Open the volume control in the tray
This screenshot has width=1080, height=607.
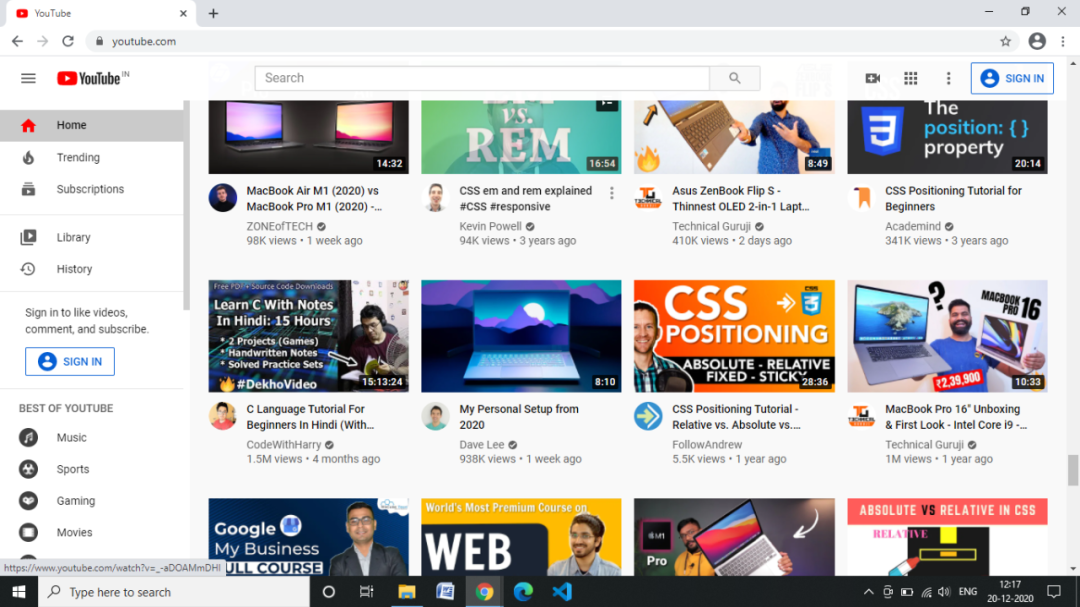click(x=944, y=592)
